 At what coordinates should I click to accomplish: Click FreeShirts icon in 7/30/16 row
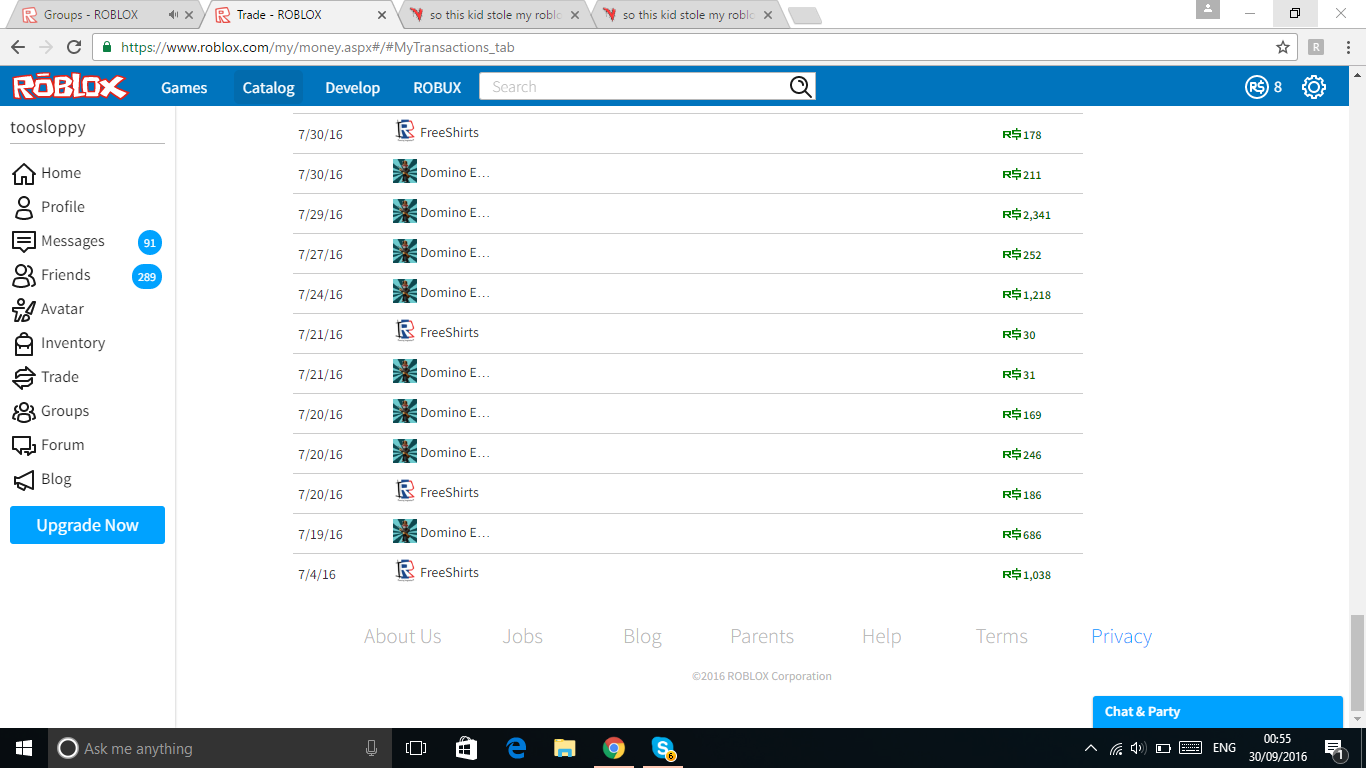(405, 131)
